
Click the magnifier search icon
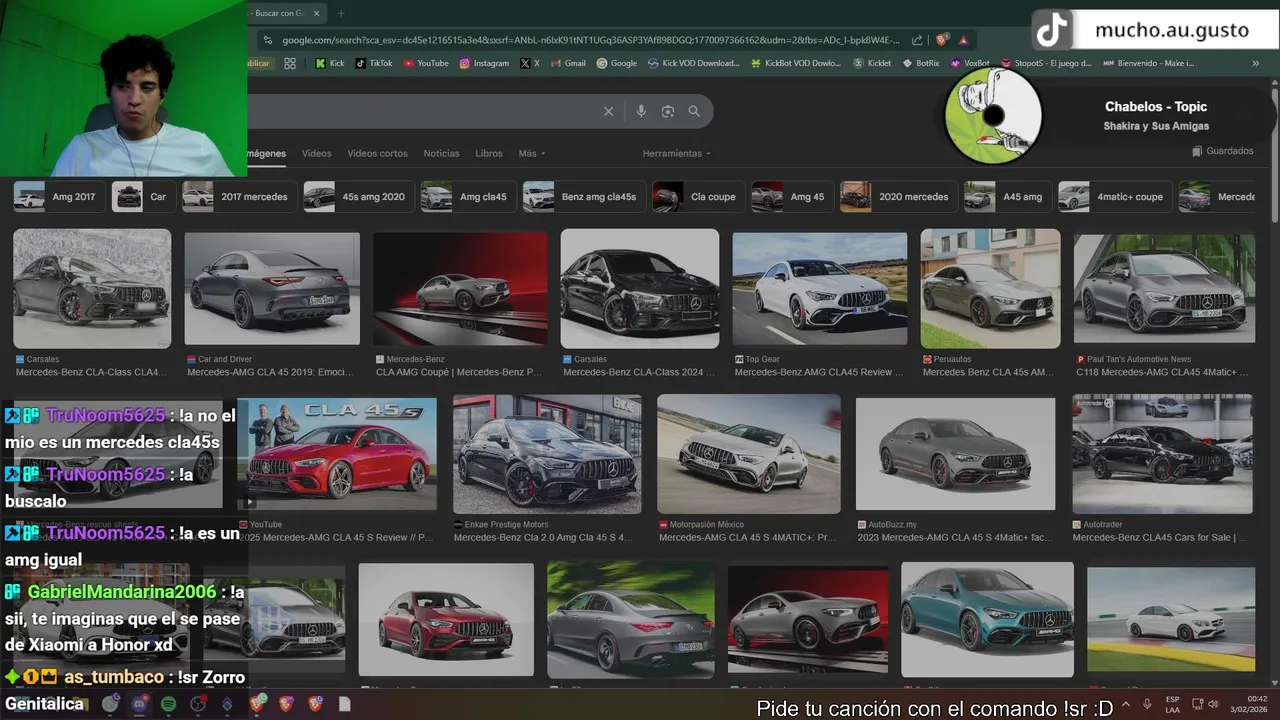694,111
